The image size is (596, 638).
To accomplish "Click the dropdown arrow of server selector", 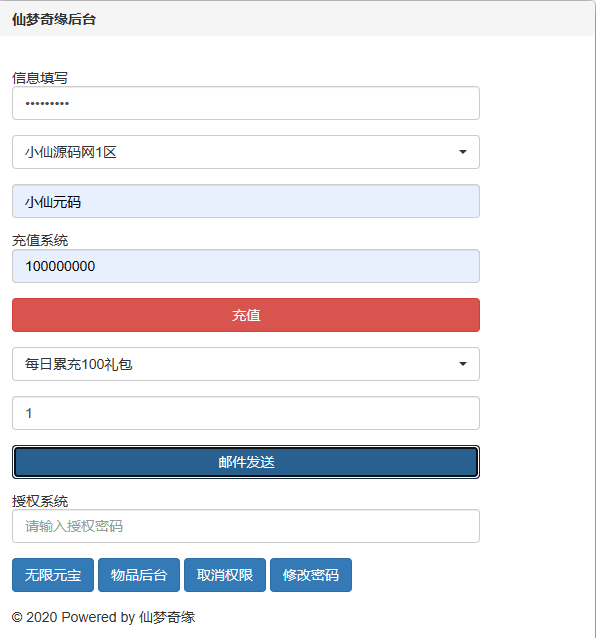I will [x=463, y=152].
